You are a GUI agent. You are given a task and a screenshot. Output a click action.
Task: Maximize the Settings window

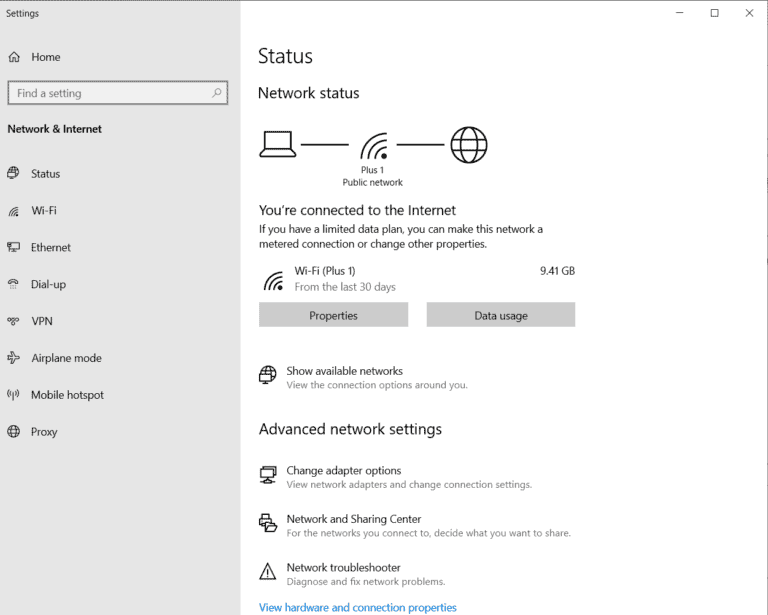[714, 13]
